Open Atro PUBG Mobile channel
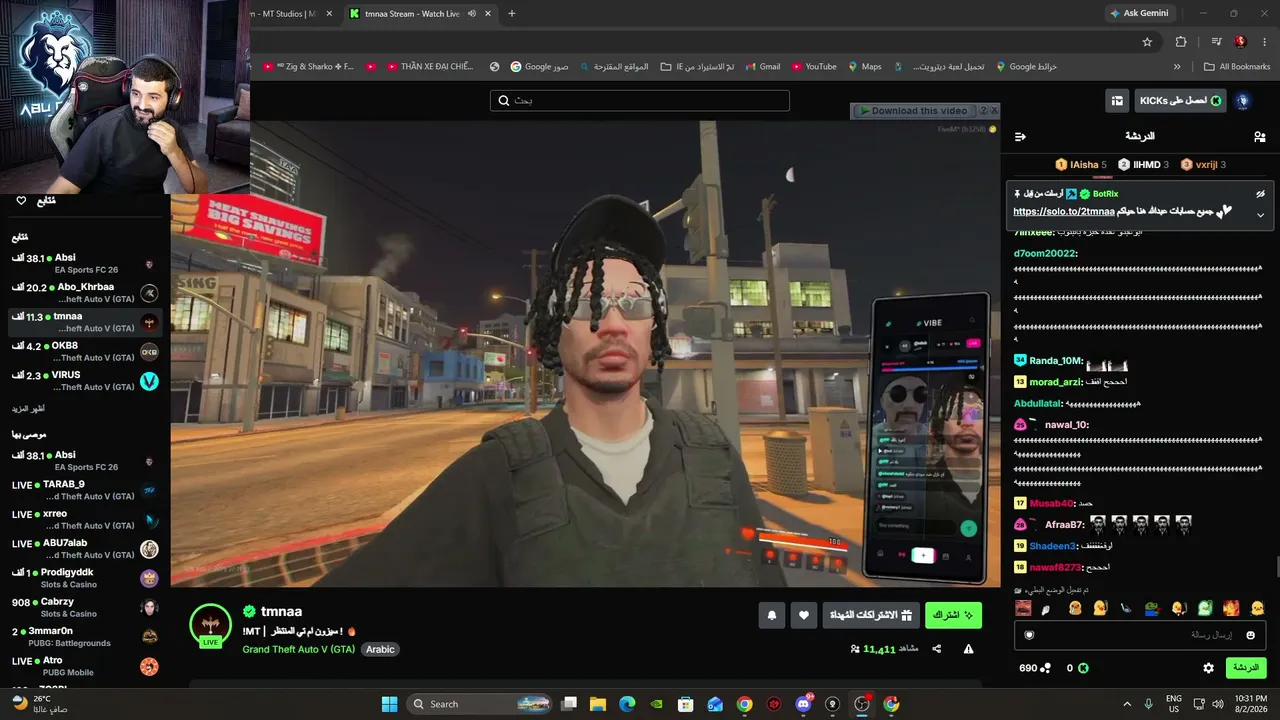1280x720 pixels. (85, 666)
